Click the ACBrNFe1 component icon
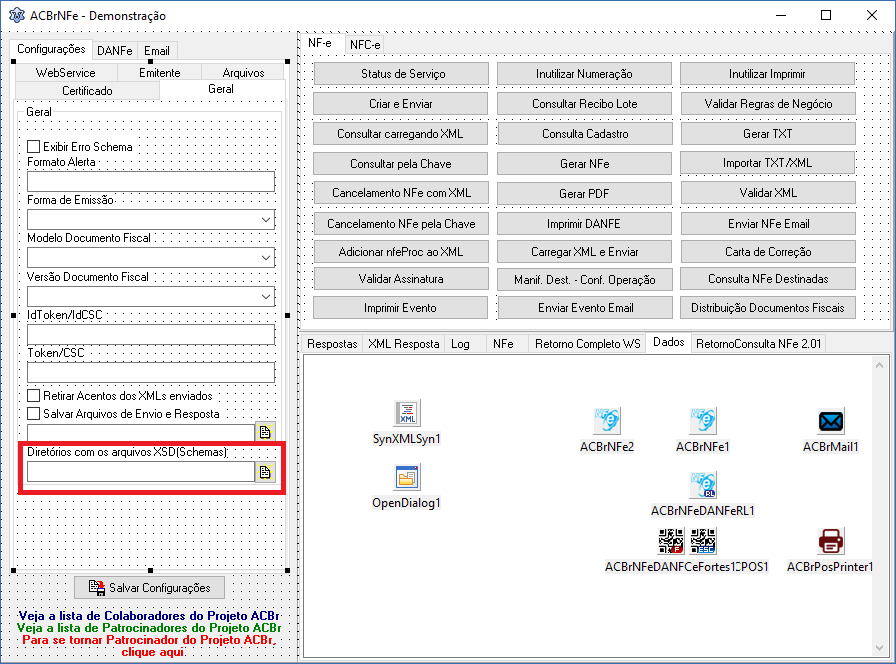896x664 pixels. pyautogui.click(x=703, y=421)
